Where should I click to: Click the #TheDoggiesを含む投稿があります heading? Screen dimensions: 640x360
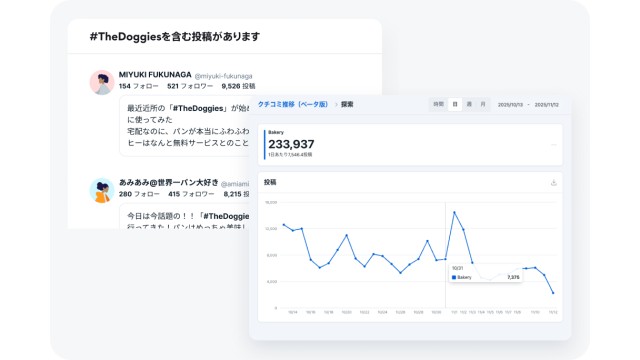[x=175, y=37]
